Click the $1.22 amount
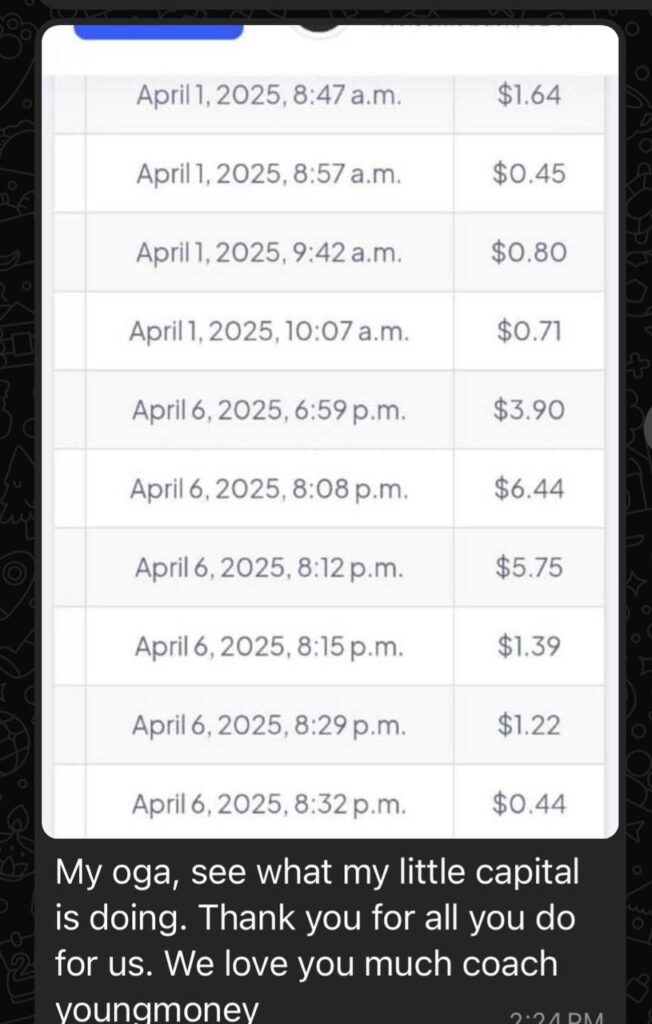652x1024 pixels. tap(529, 725)
